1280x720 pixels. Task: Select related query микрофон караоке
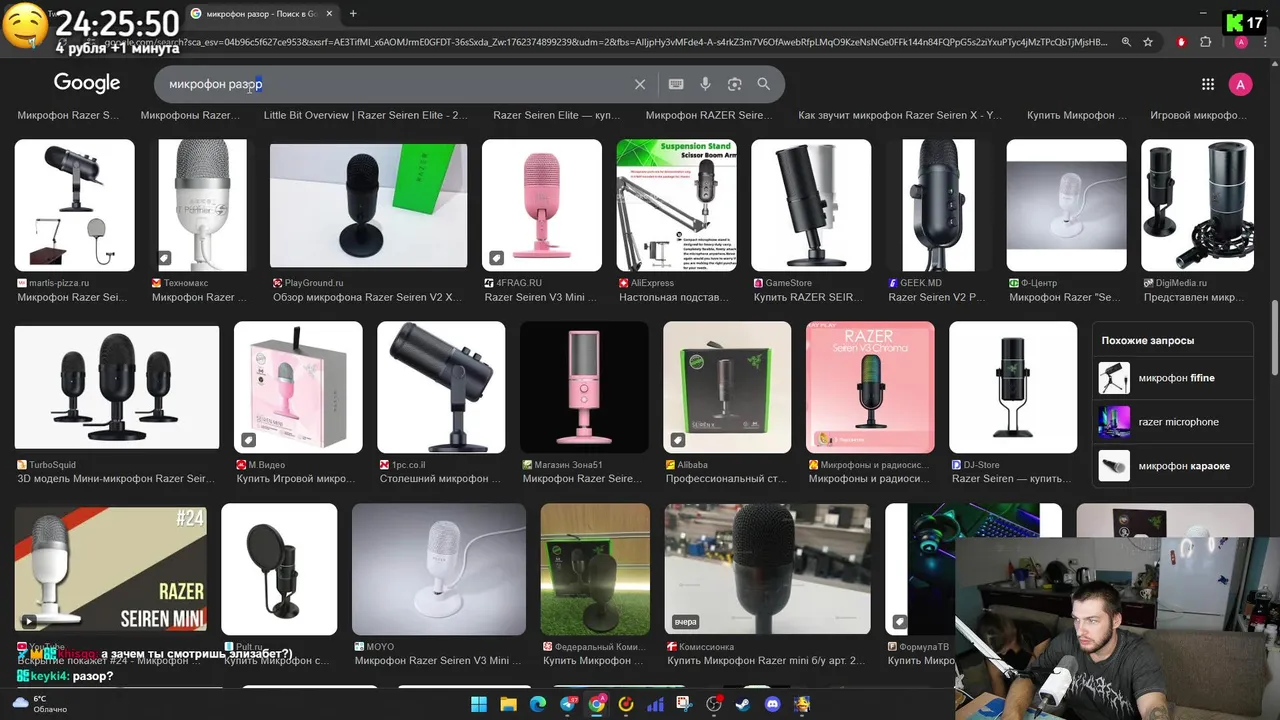1172,466
